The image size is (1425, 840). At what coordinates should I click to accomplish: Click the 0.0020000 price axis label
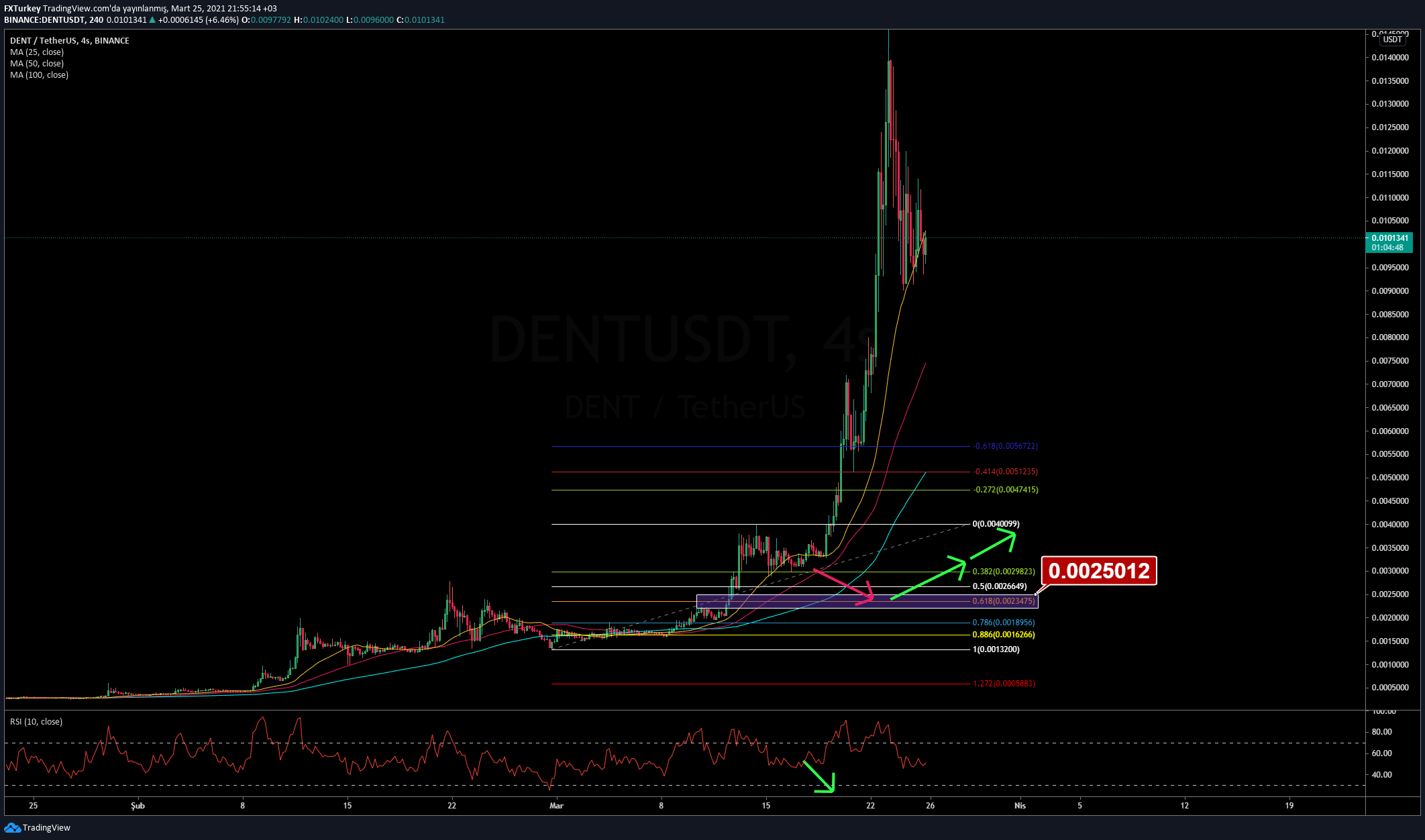tap(1390, 618)
